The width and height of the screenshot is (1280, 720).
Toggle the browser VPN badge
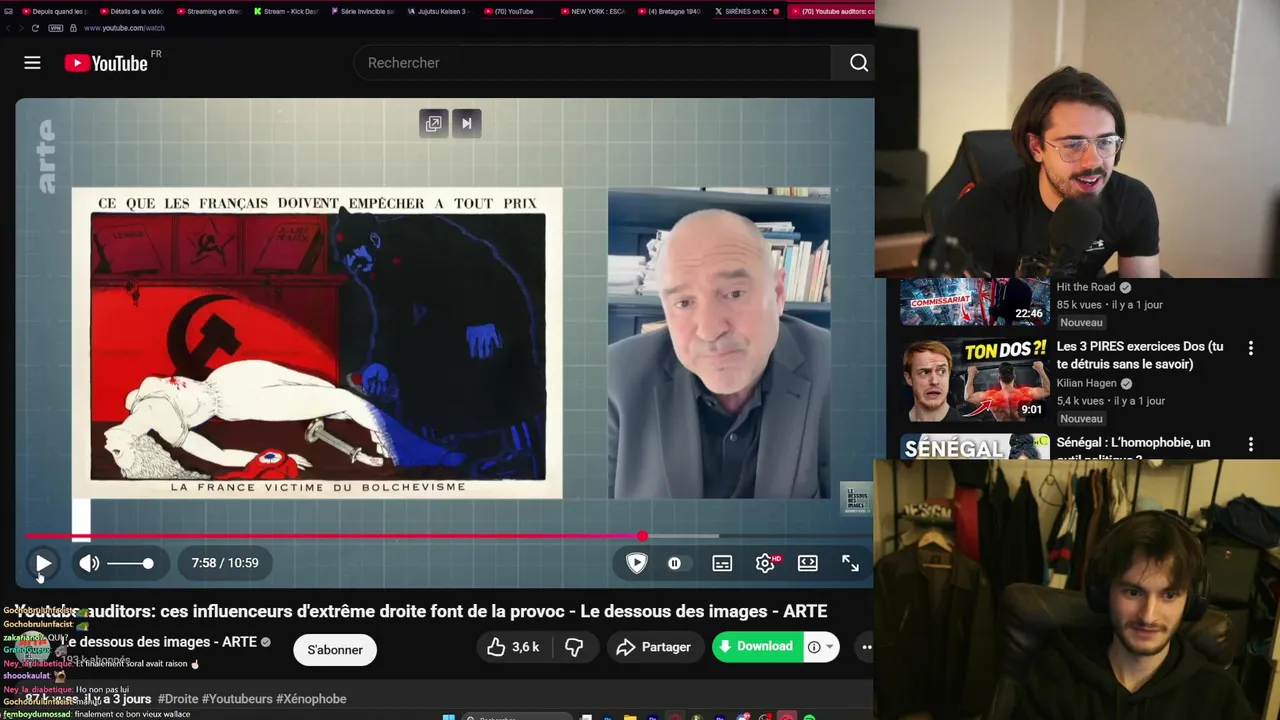point(57,28)
